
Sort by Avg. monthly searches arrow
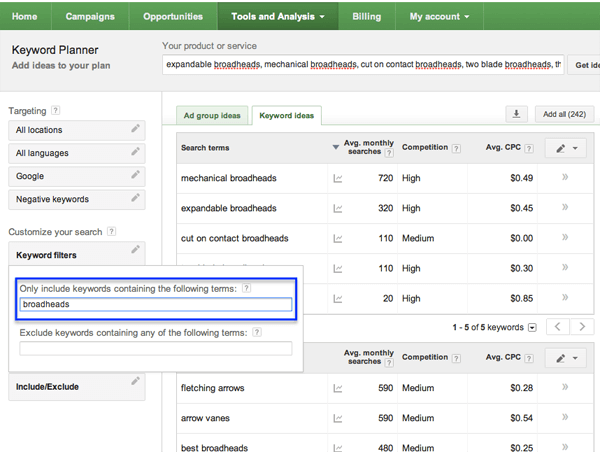336,147
